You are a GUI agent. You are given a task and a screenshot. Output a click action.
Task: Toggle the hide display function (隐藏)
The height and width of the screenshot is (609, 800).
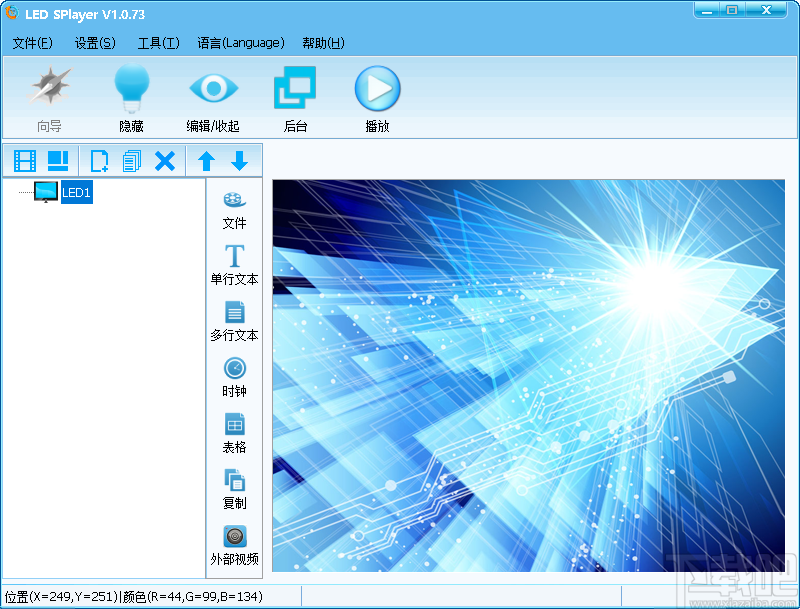131,95
